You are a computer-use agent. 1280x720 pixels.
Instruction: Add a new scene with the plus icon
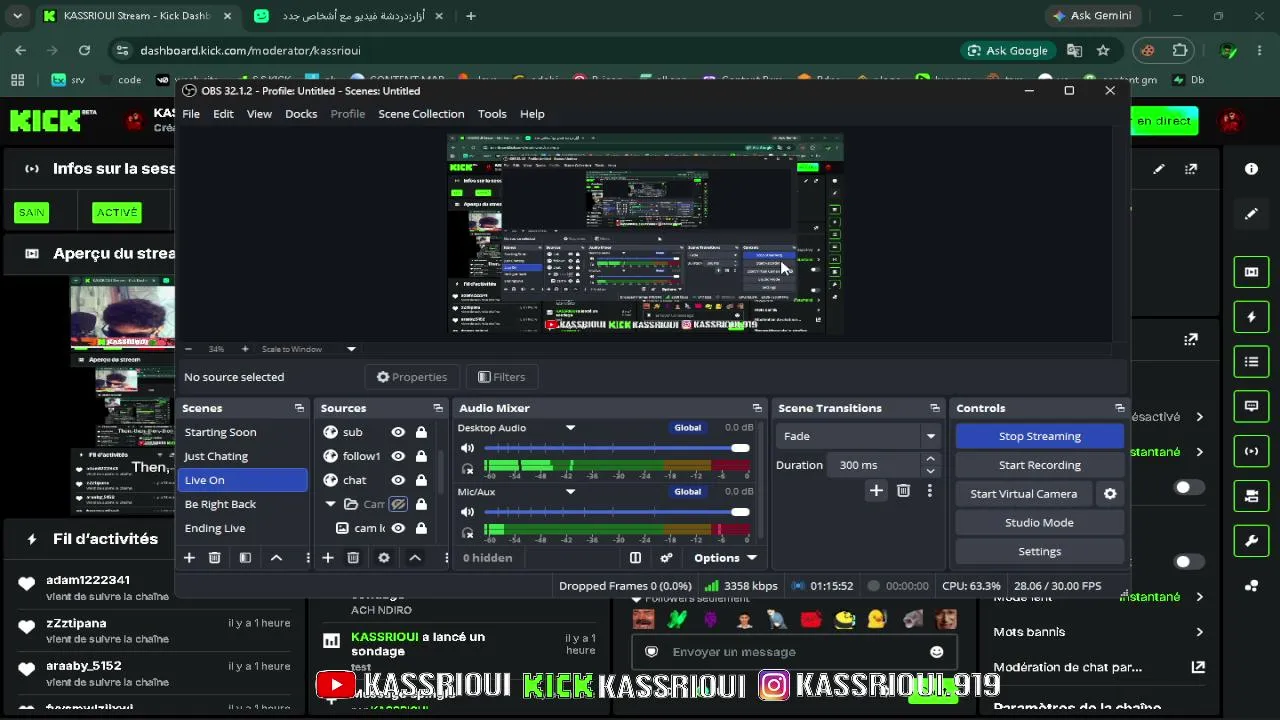[x=189, y=558]
